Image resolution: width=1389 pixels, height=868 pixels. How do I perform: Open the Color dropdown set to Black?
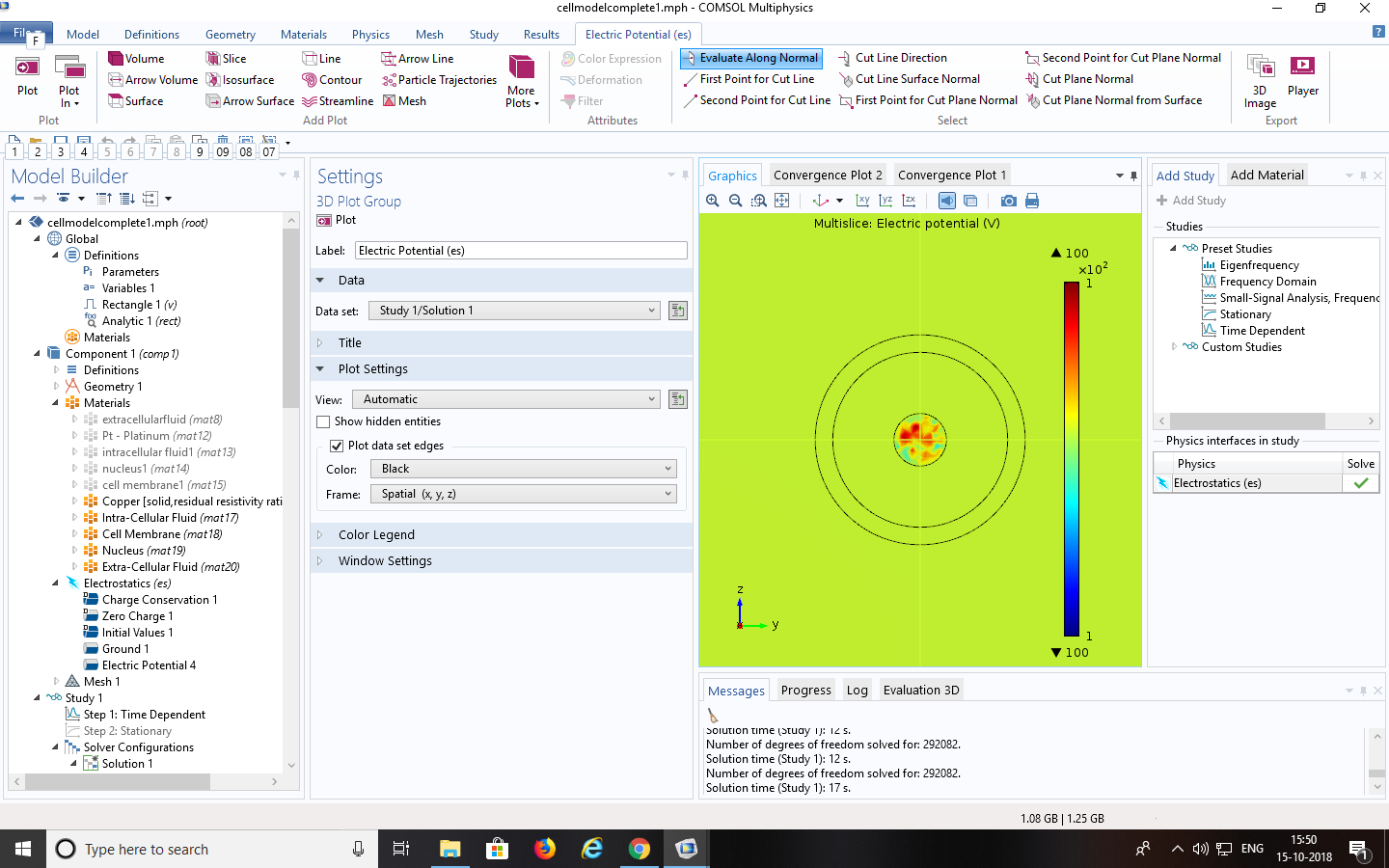pos(523,469)
